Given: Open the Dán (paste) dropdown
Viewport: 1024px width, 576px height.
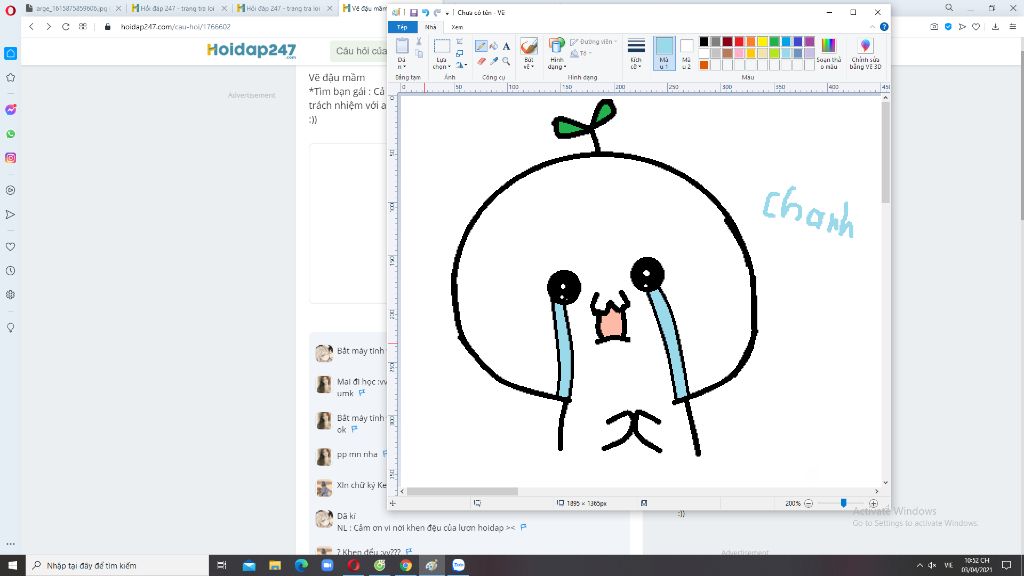Looking at the screenshot, I should point(402,63).
